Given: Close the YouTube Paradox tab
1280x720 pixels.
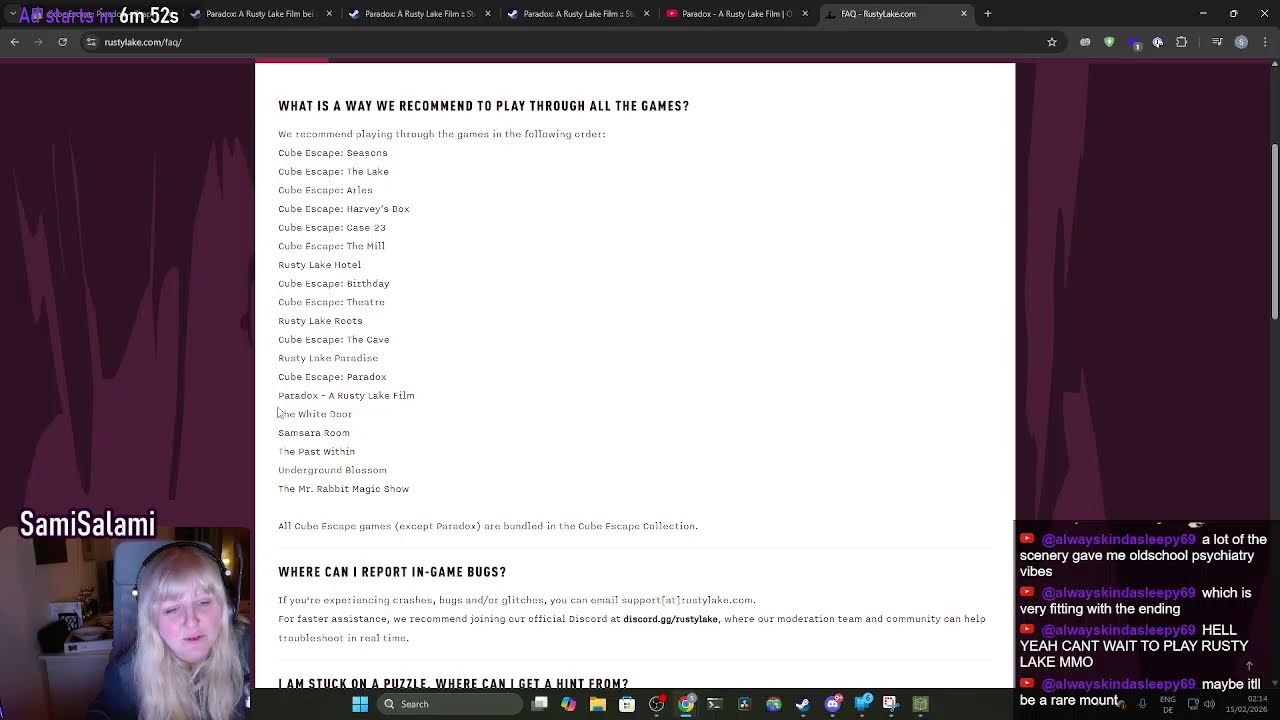Looking at the screenshot, I should [x=805, y=14].
